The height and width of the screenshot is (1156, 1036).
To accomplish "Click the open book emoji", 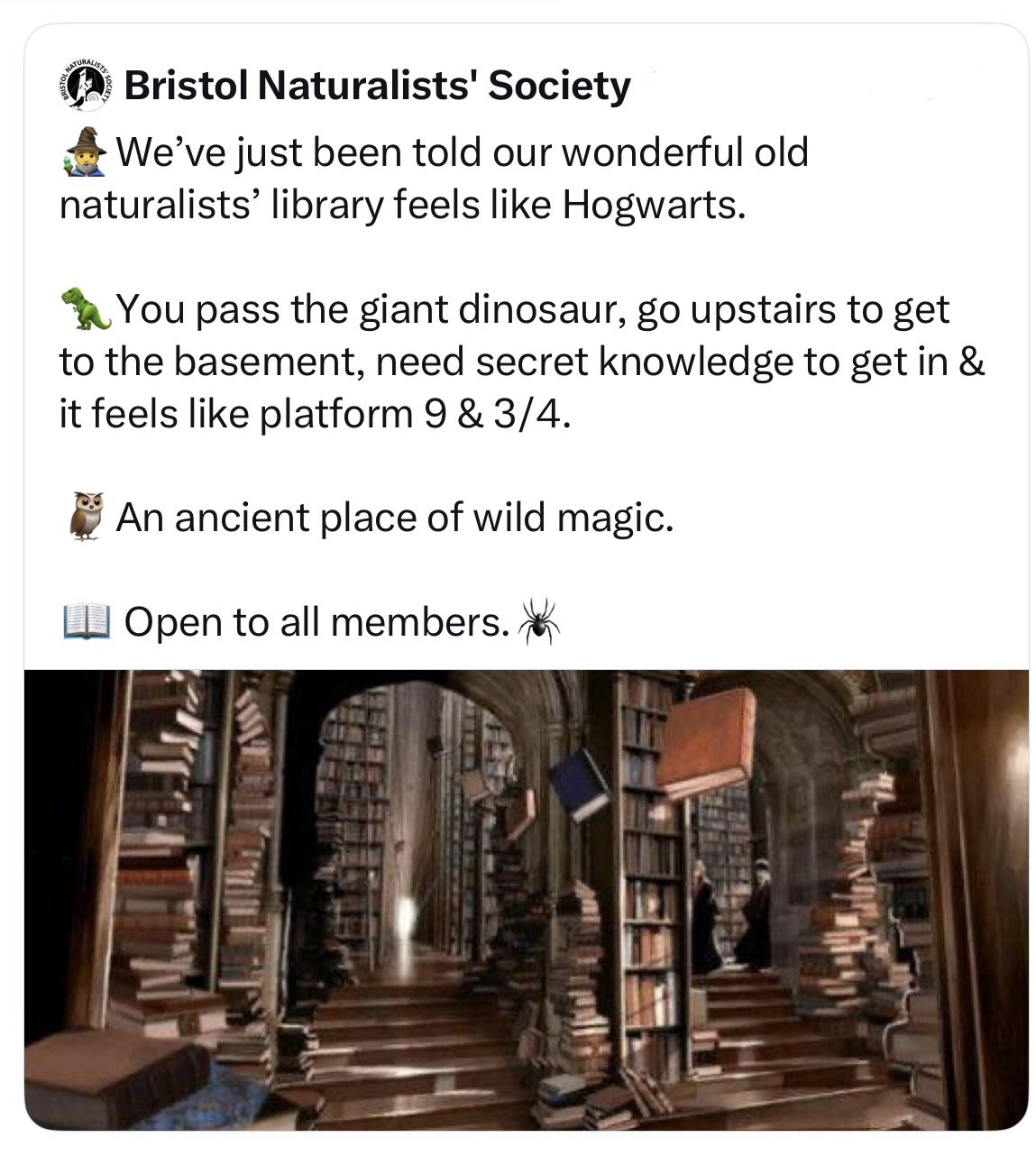I will tap(86, 622).
